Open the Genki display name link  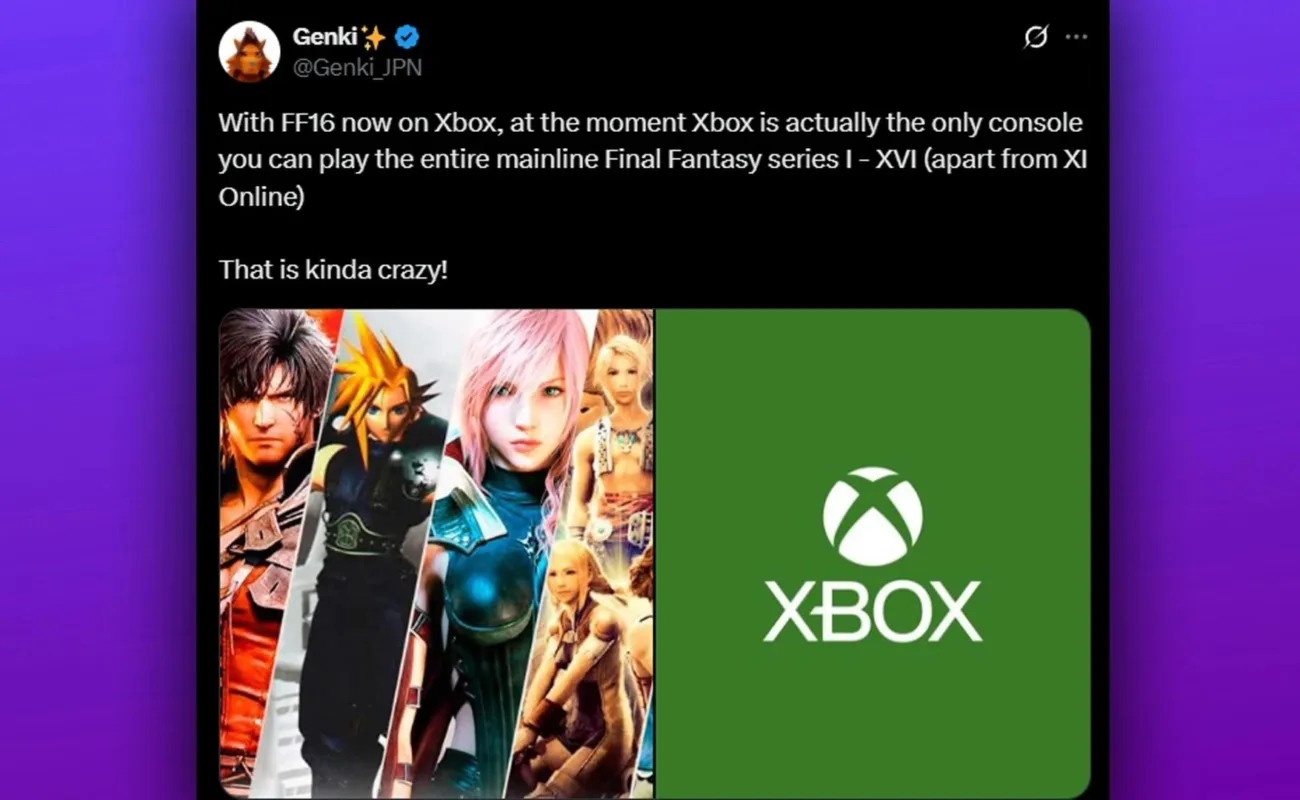pos(325,37)
